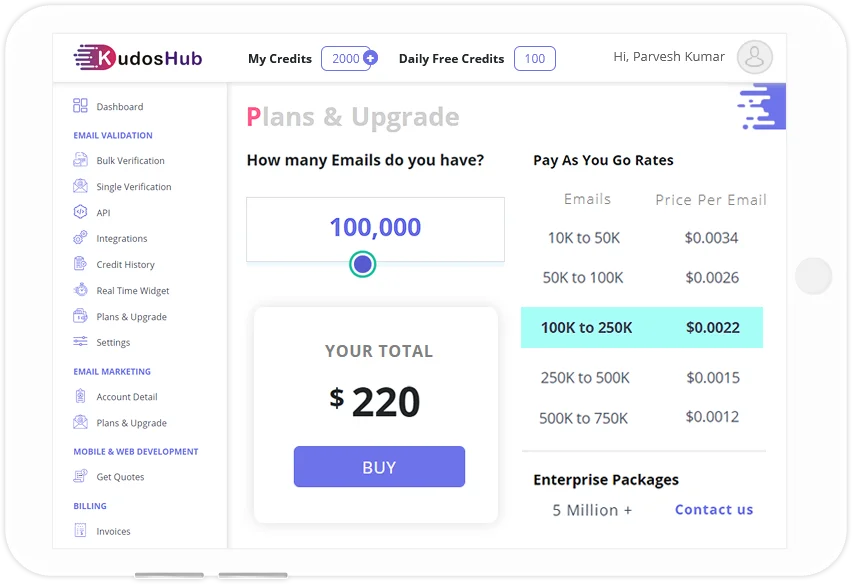Select the Real Time Widget icon
Screen dimensions: 853x585
(80, 290)
